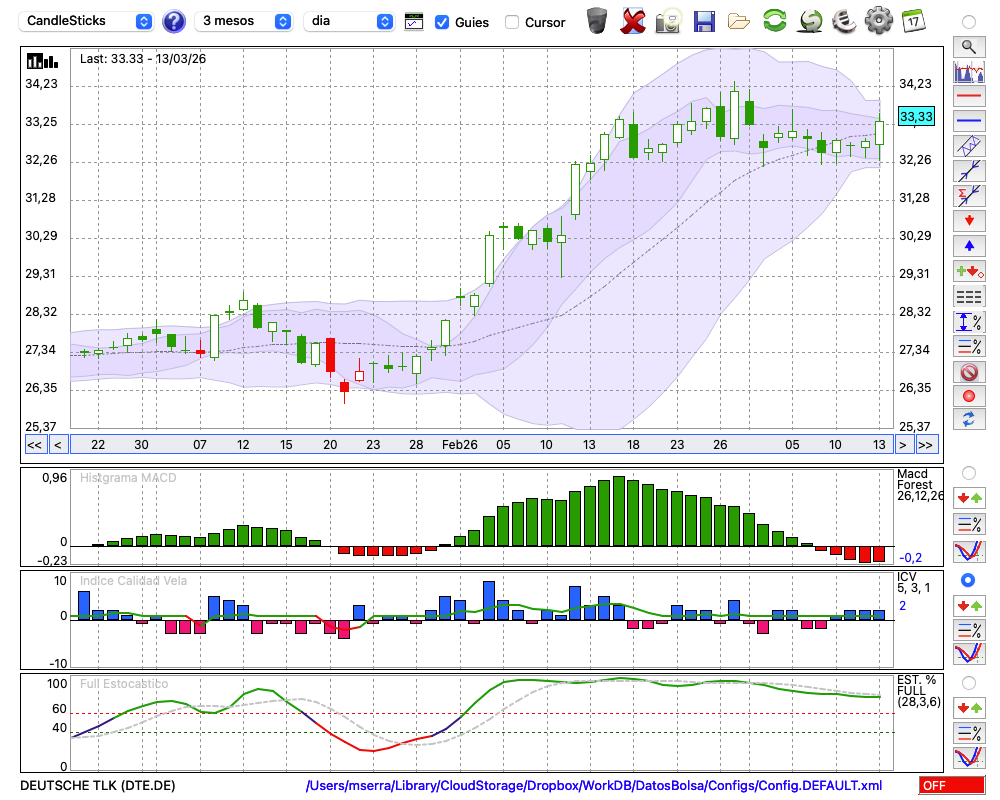Click the magnifier zoom tool in the right sidebar

coord(968,46)
